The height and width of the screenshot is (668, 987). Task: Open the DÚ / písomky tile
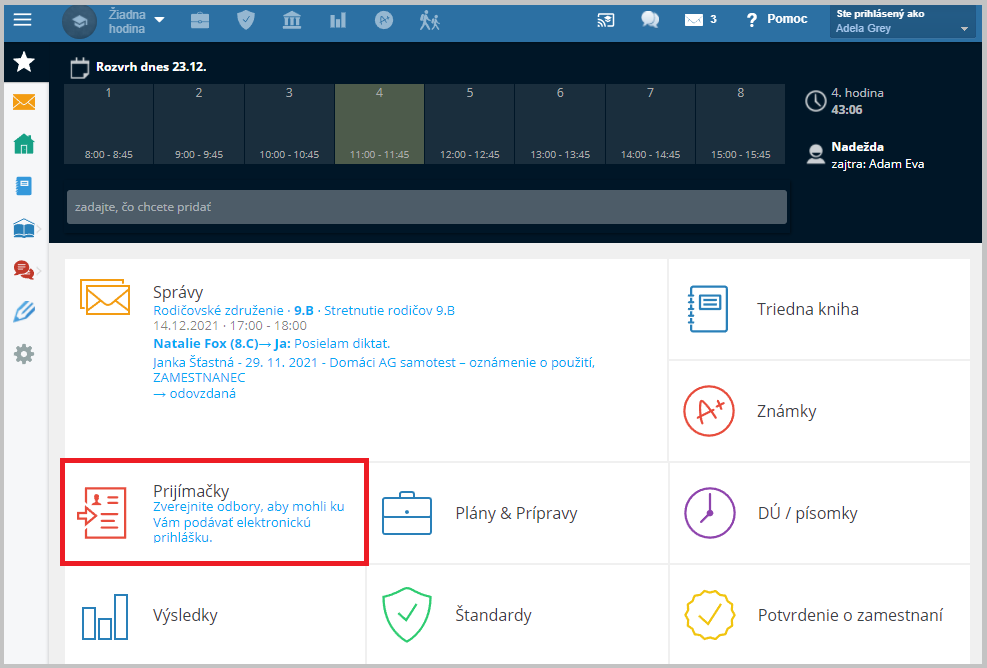819,513
